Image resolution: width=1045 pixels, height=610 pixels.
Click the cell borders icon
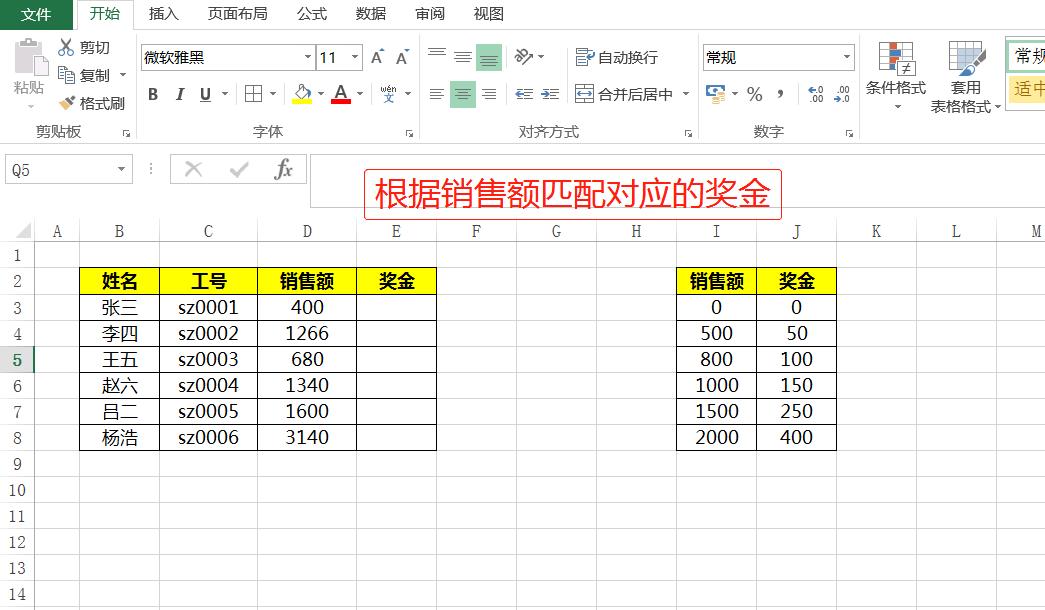pyautogui.click(x=253, y=94)
